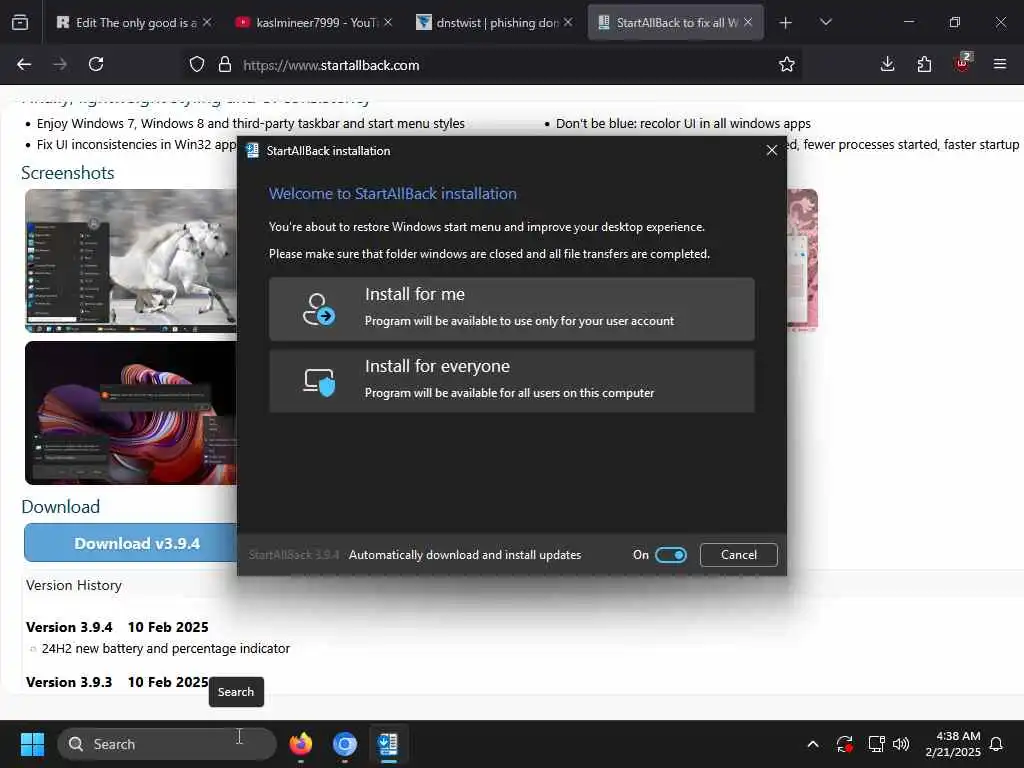Image resolution: width=1024 pixels, height=768 pixels.
Task: Open Firefox from the taskbar
Action: pyautogui.click(x=300, y=744)
